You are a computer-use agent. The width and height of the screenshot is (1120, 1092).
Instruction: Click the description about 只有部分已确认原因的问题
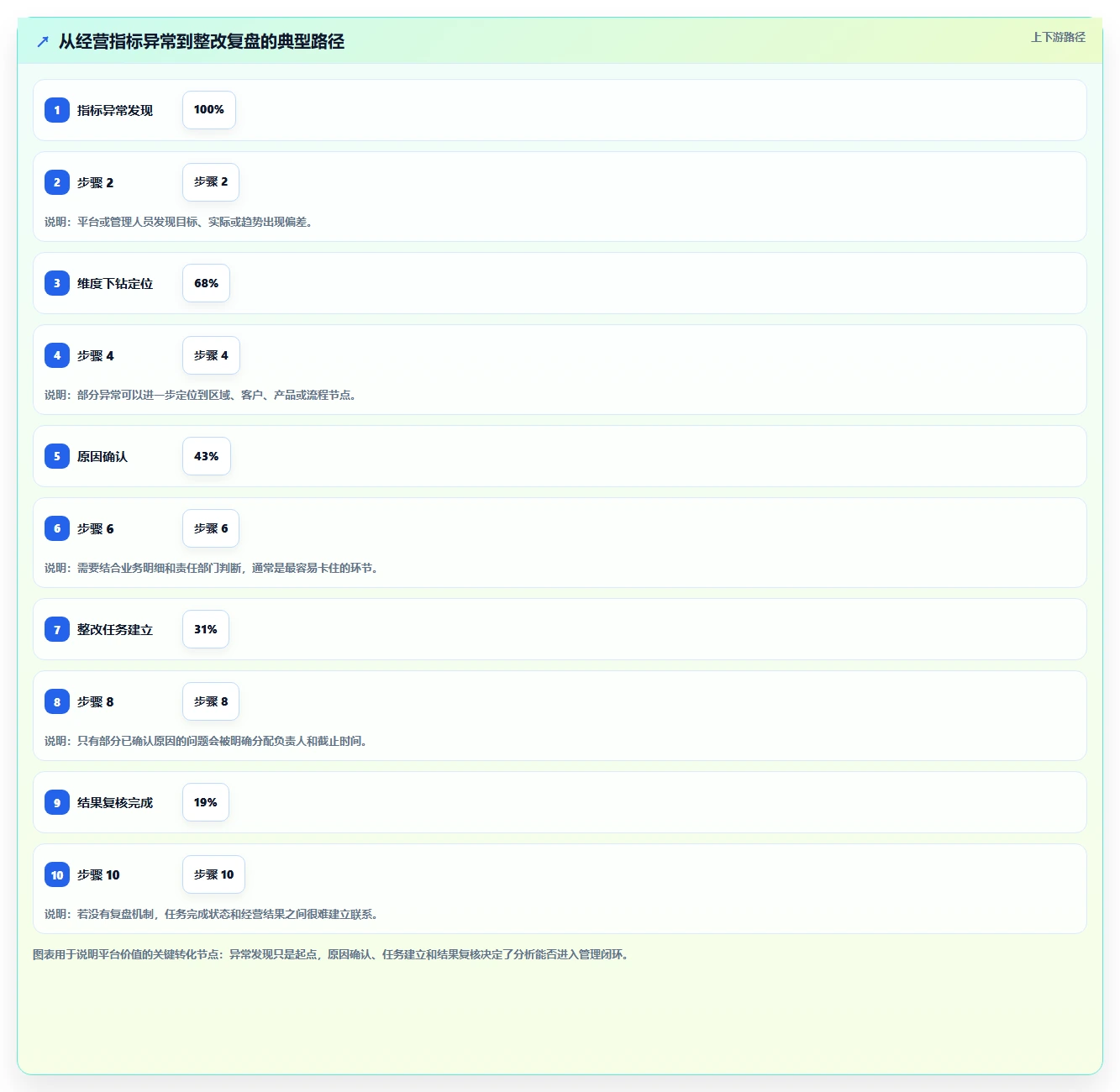click(206, 741)
